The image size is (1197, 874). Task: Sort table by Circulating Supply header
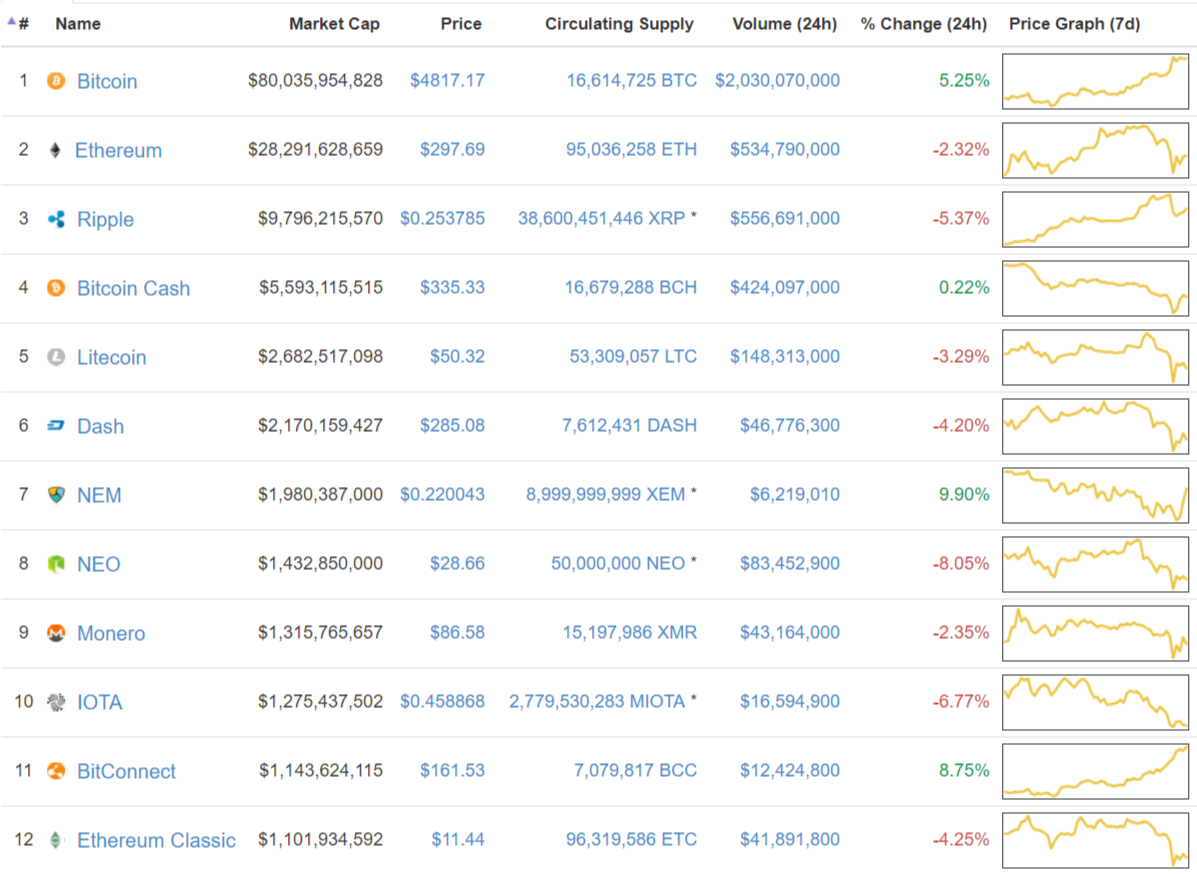[x=619, y=24]
